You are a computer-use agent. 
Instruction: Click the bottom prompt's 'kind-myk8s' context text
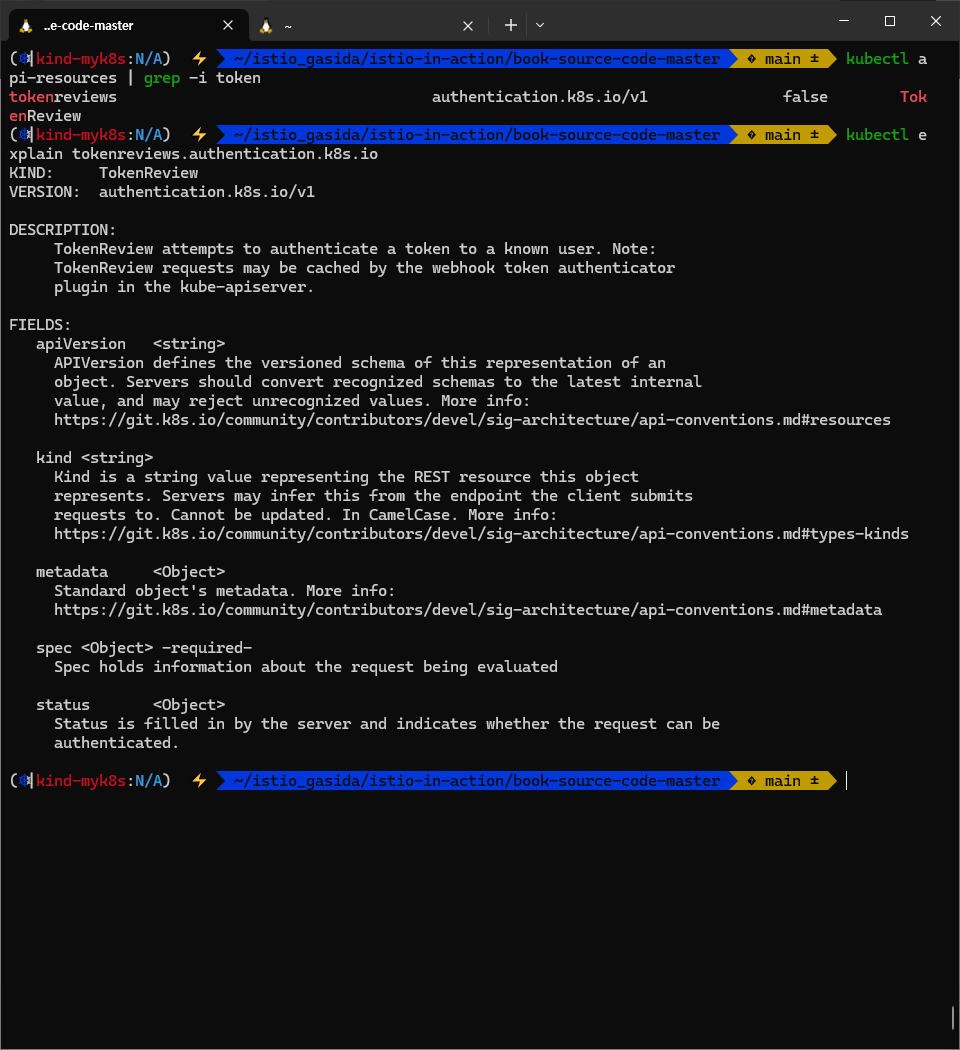pyautogui.click(x=81, y=781)
